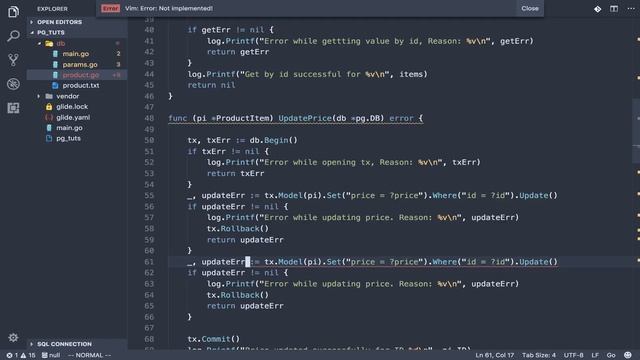Open params.go file
Screen dimensions: 640x360
click(80, 64)
